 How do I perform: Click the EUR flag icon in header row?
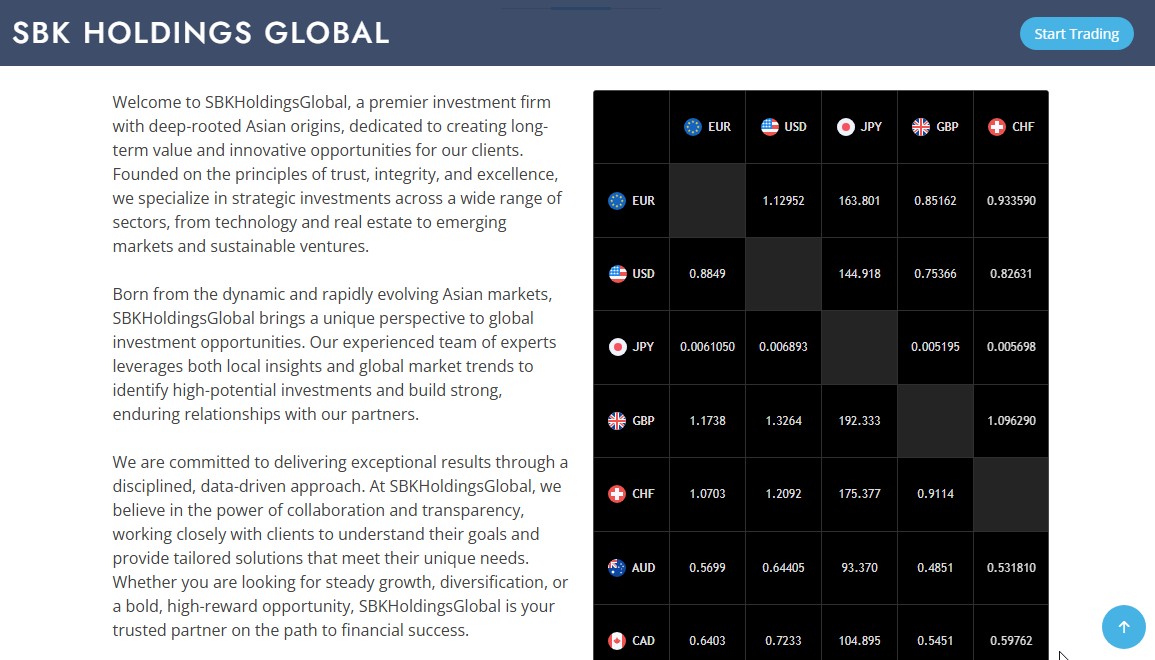tap(693, 127)
